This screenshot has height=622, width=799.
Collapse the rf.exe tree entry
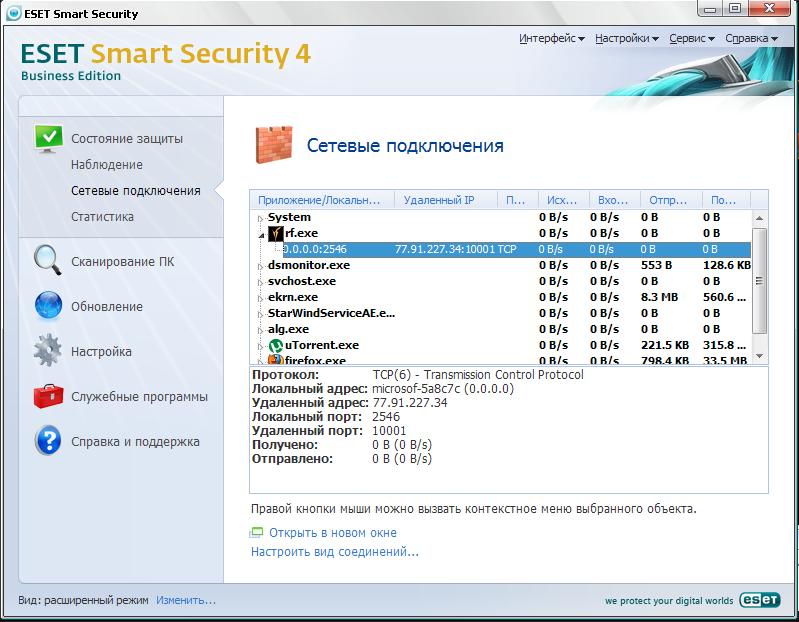(262, 234)
